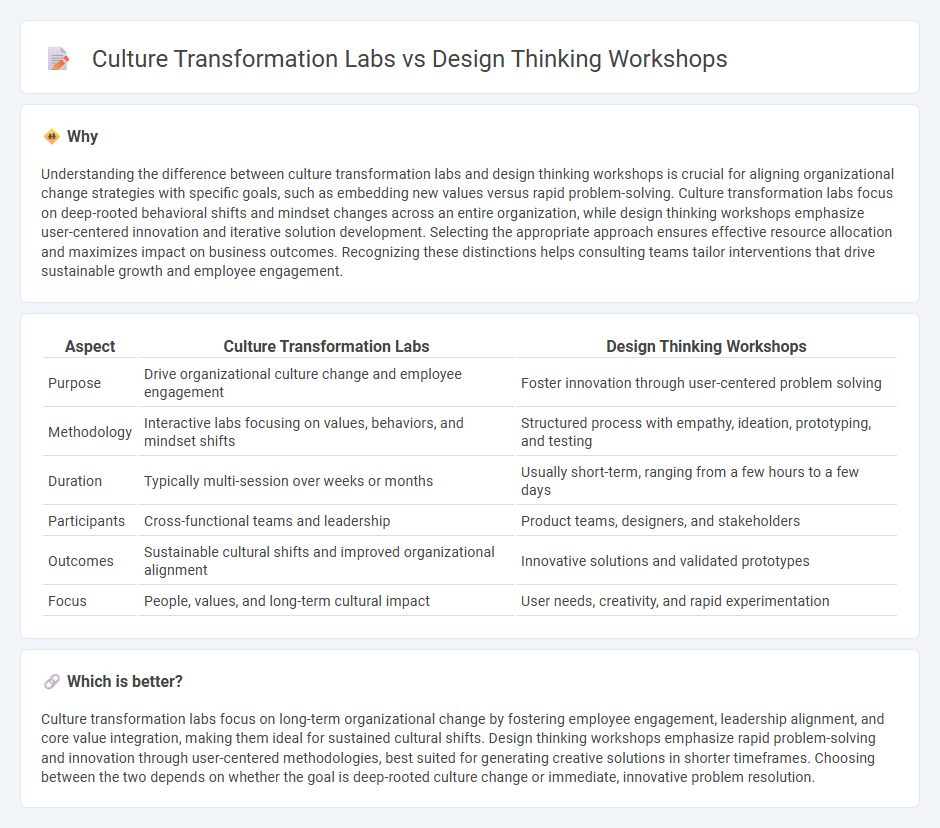
Task: Click the Purpose row label
Action: (74, 383)
